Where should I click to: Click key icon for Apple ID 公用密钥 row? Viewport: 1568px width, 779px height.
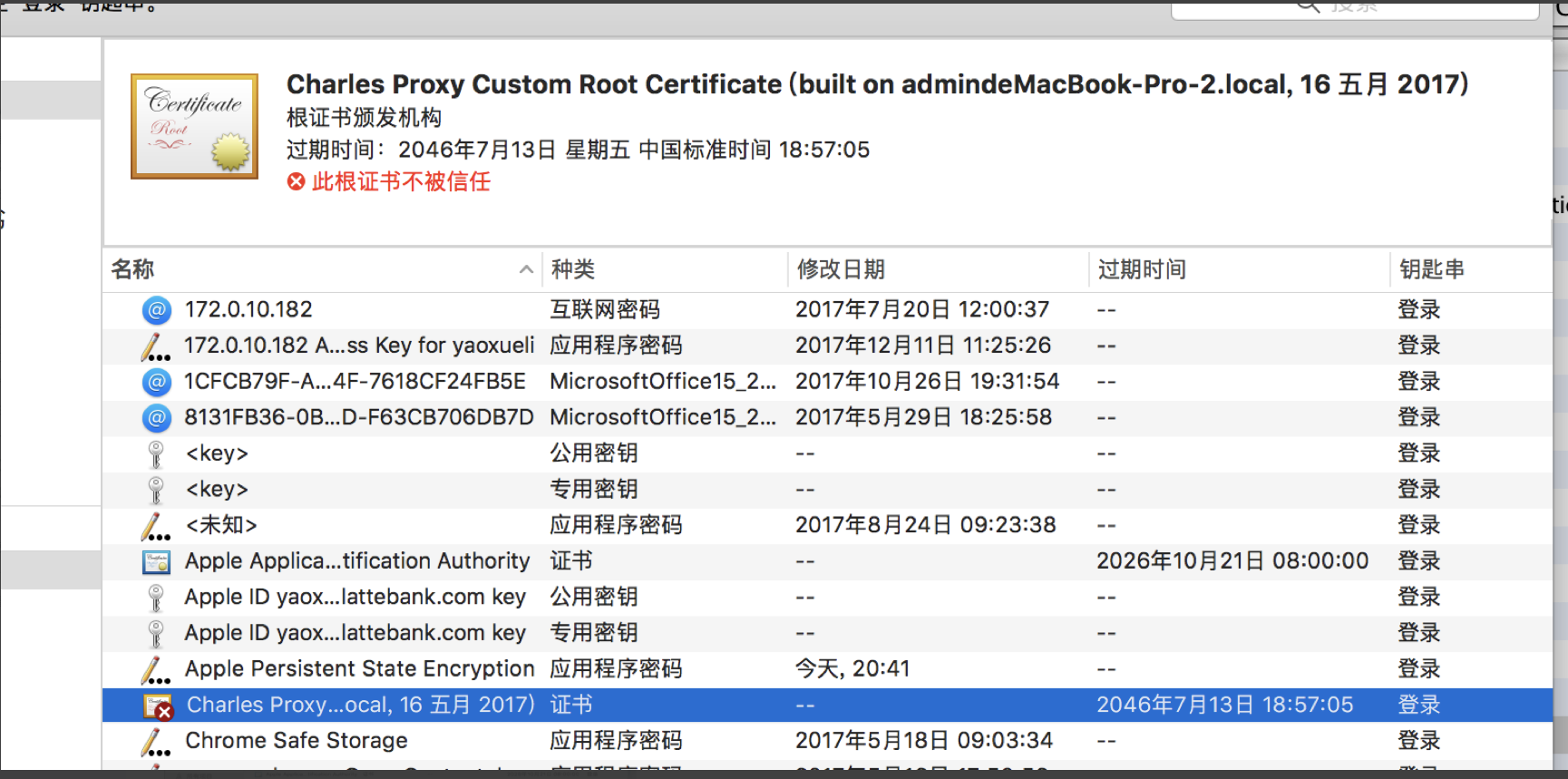point(156,598)
